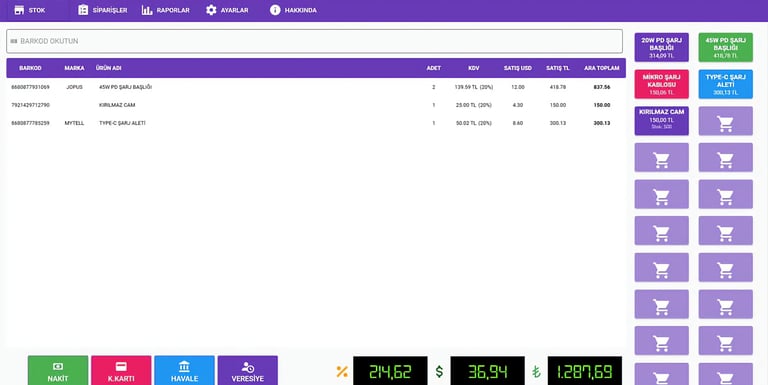Click the SATIŞ USD column header

tap(518, 68)
